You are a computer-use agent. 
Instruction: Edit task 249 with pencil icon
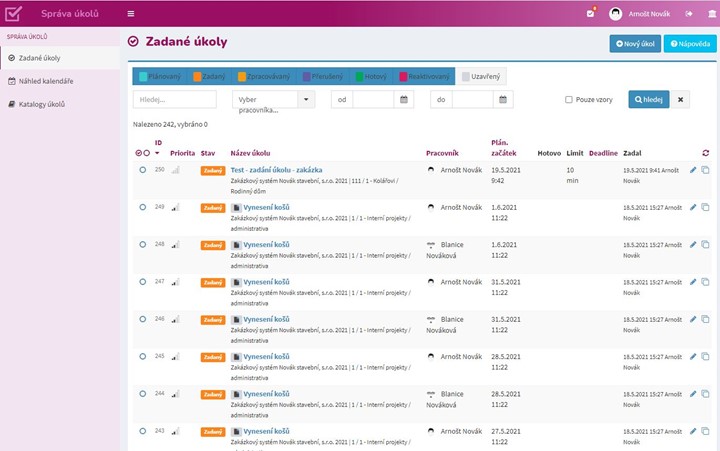(693, 207)
